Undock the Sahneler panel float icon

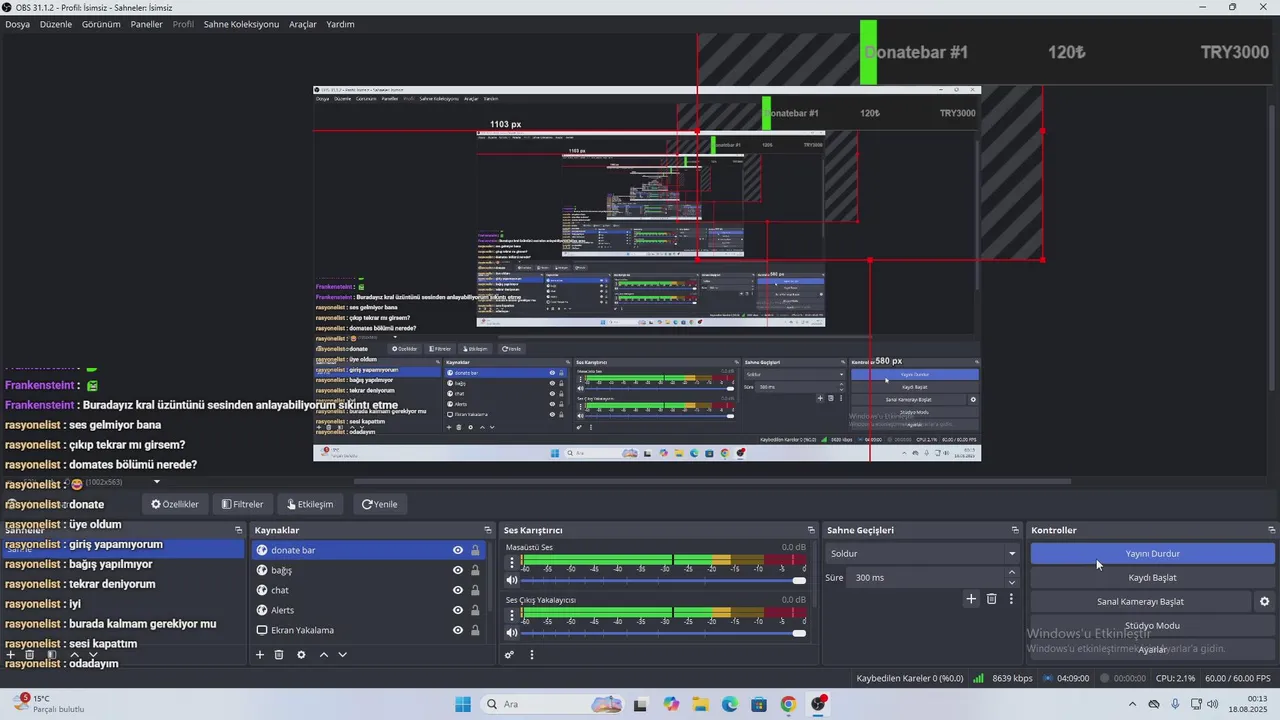coord(238,530)
